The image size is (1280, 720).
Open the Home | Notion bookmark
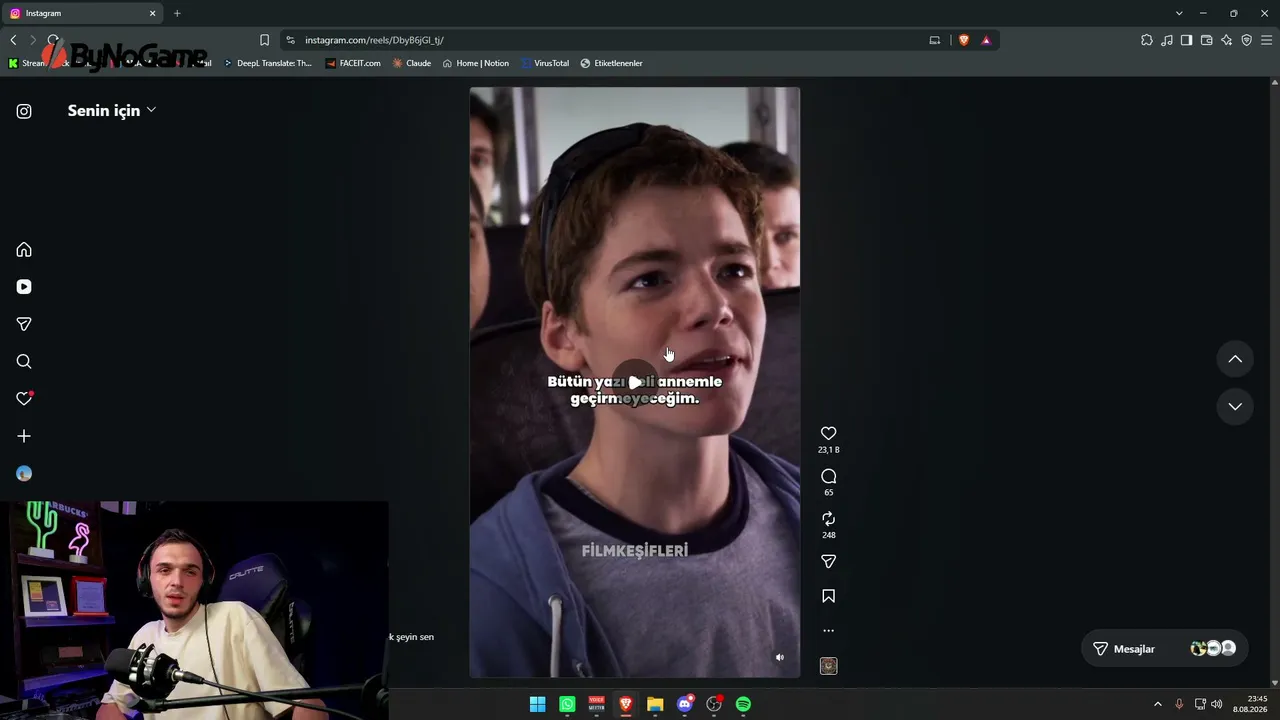pyautogui.click(x=476, y=63)
